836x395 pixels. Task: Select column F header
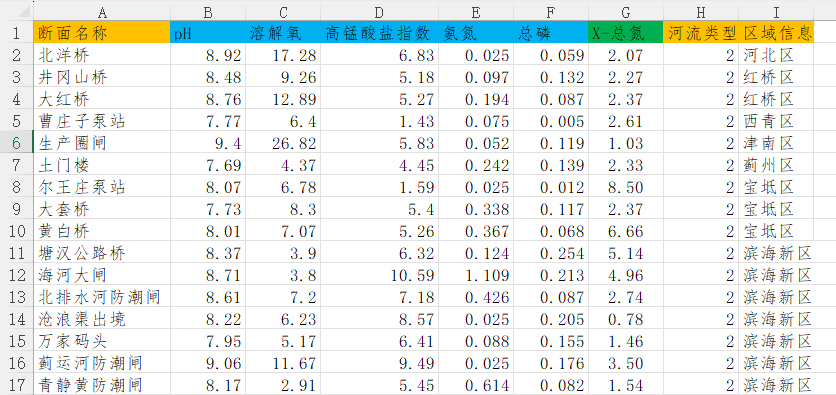tap(551, 11)
